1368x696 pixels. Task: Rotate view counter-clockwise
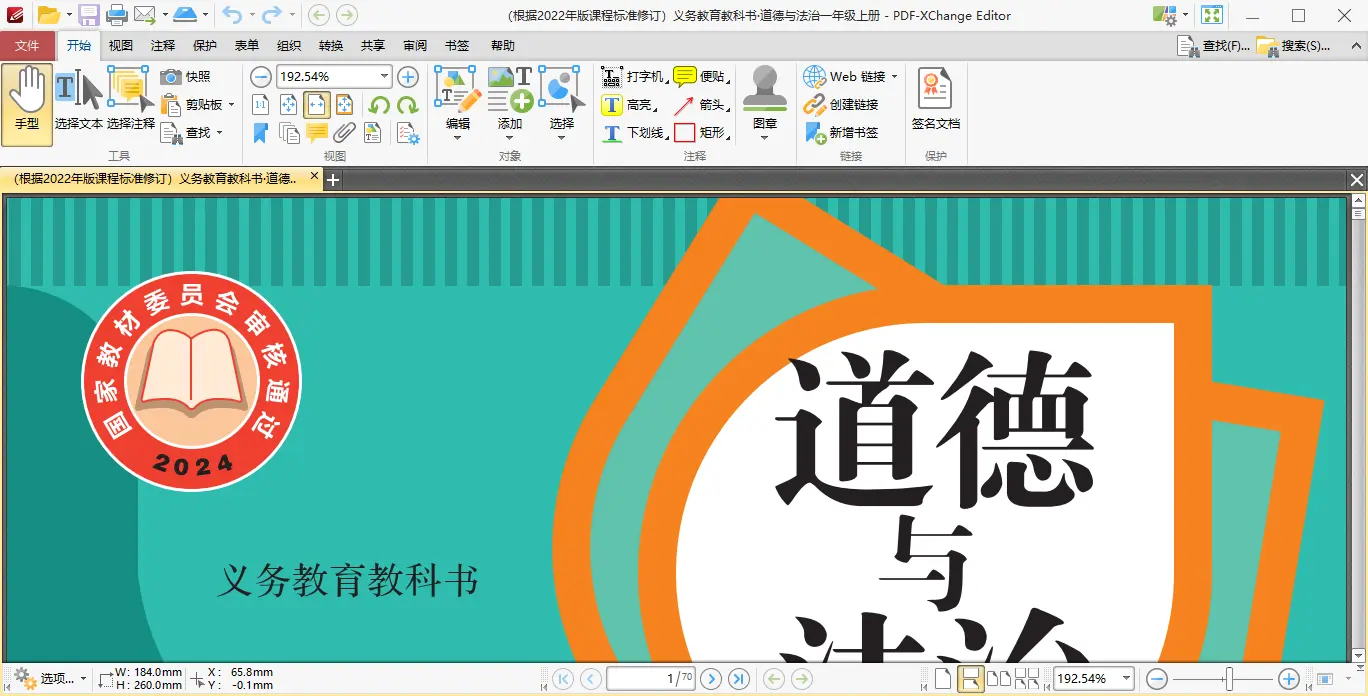(379, 105)
